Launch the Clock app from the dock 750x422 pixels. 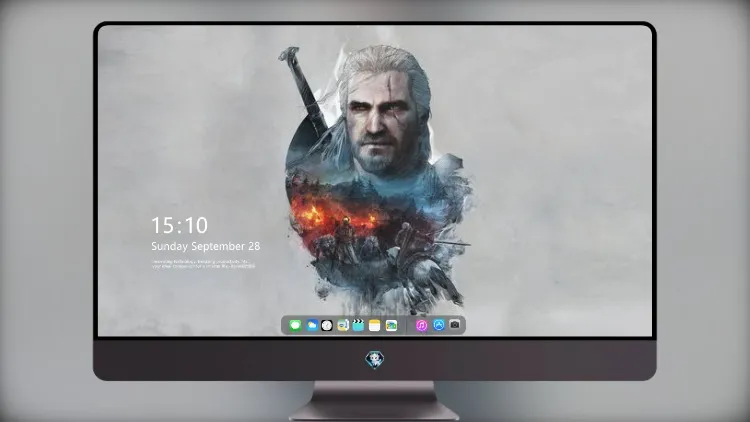(x=327, y=325)
